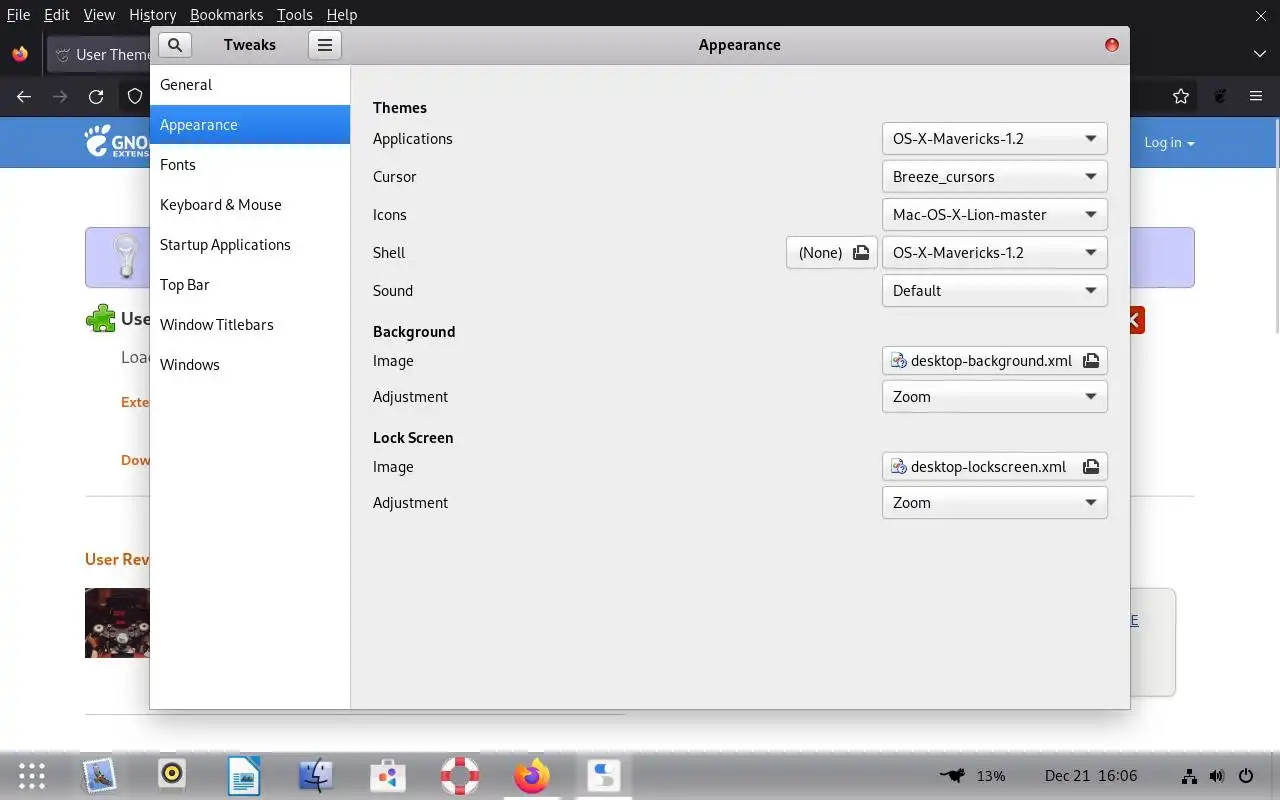Viewport: 1280px width, 800px height.
Task: Open the Sound theme dropdown
Action: coord(995,291)
